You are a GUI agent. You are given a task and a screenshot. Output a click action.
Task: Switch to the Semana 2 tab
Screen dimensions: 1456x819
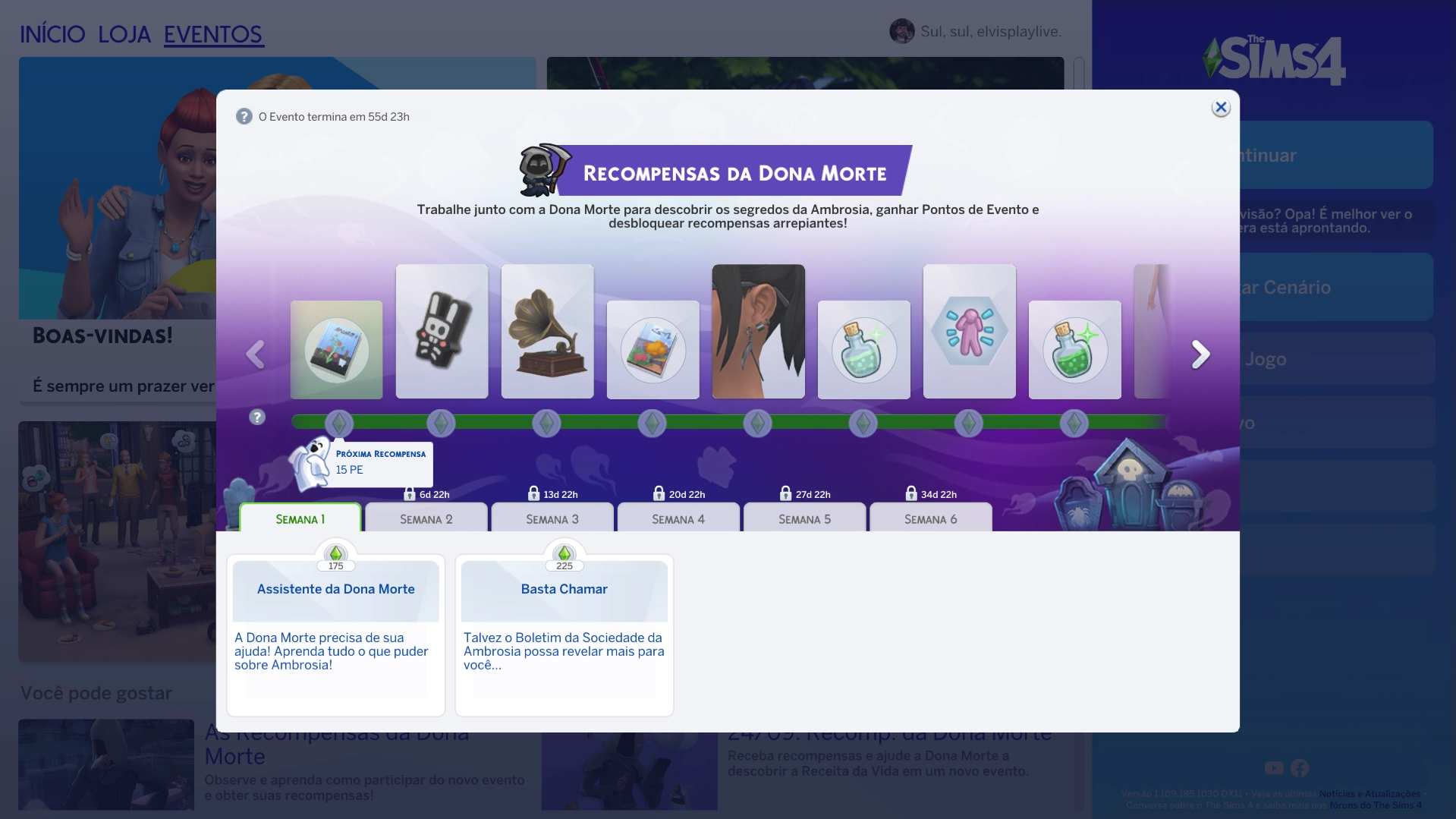pyautogui.click(x=426, y=518)
